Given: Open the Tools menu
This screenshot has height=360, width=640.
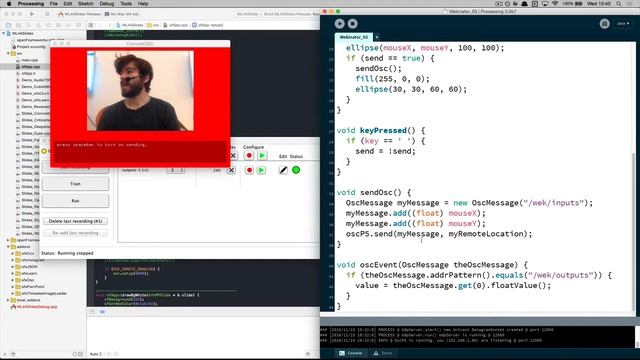Looking at the screenshot, I should [x=126, y=4].
